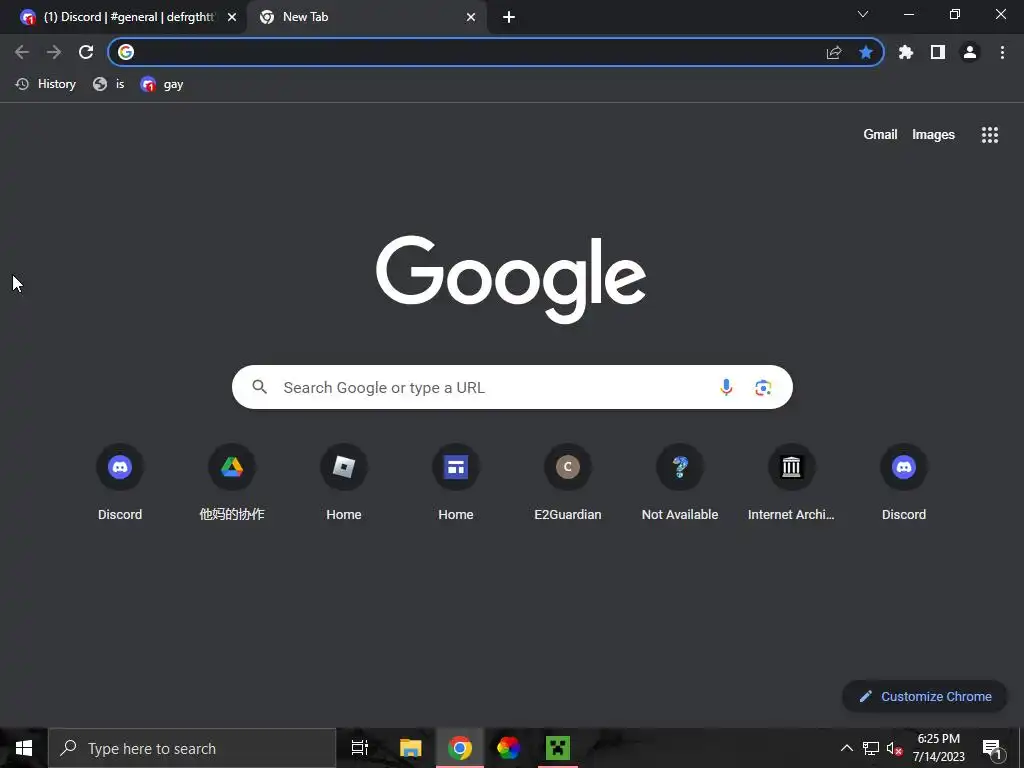Search by image with Google Lens icon
1024x768 pixels.
pyautogui.click(x=763, y=387)
